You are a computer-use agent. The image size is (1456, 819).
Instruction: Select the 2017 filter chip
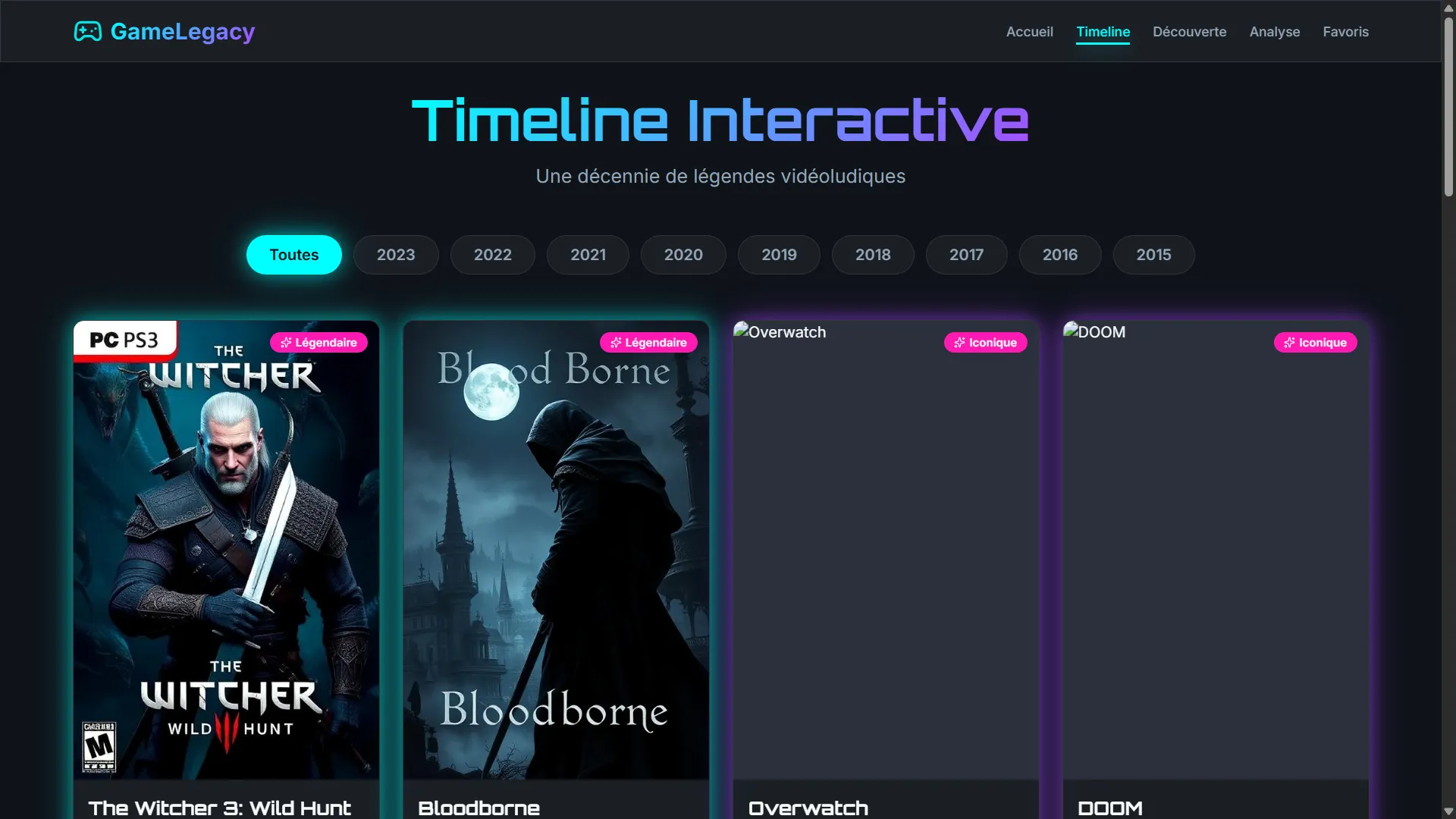click(x=966, y=255)
